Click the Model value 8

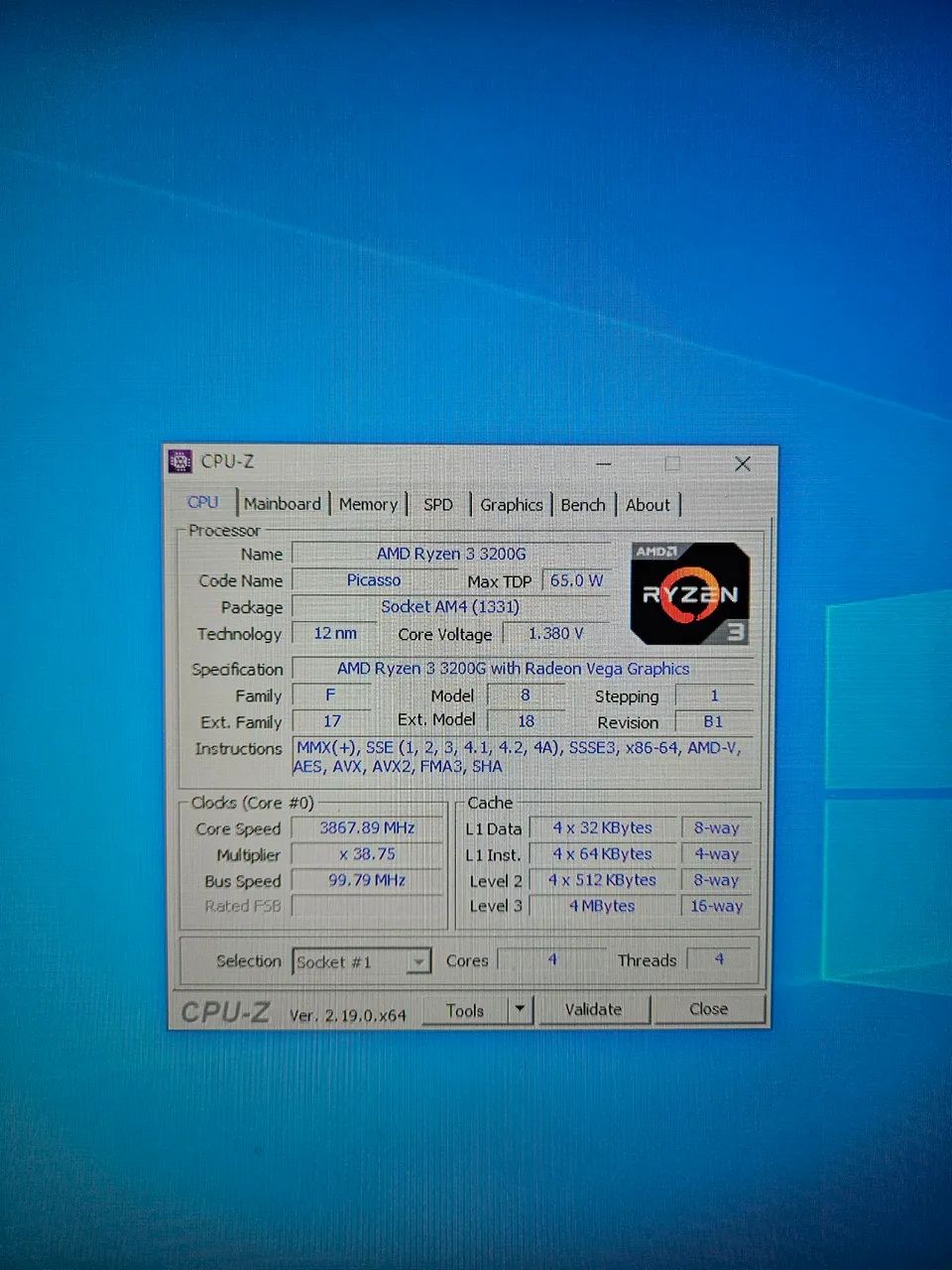[x=526, y=696]
